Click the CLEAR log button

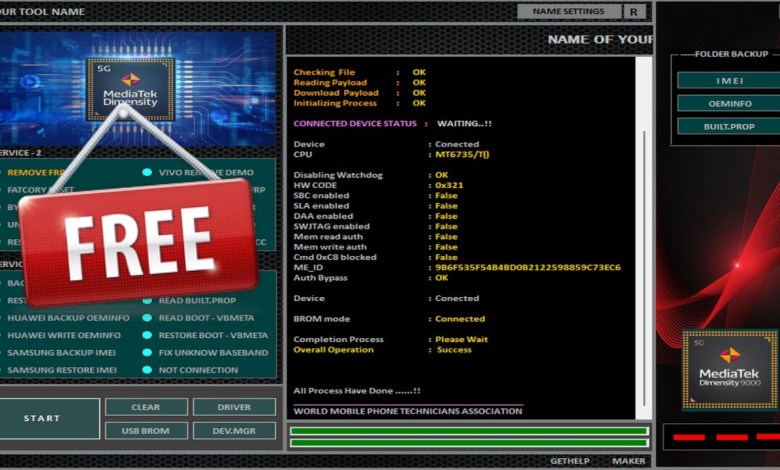point(146,407)
